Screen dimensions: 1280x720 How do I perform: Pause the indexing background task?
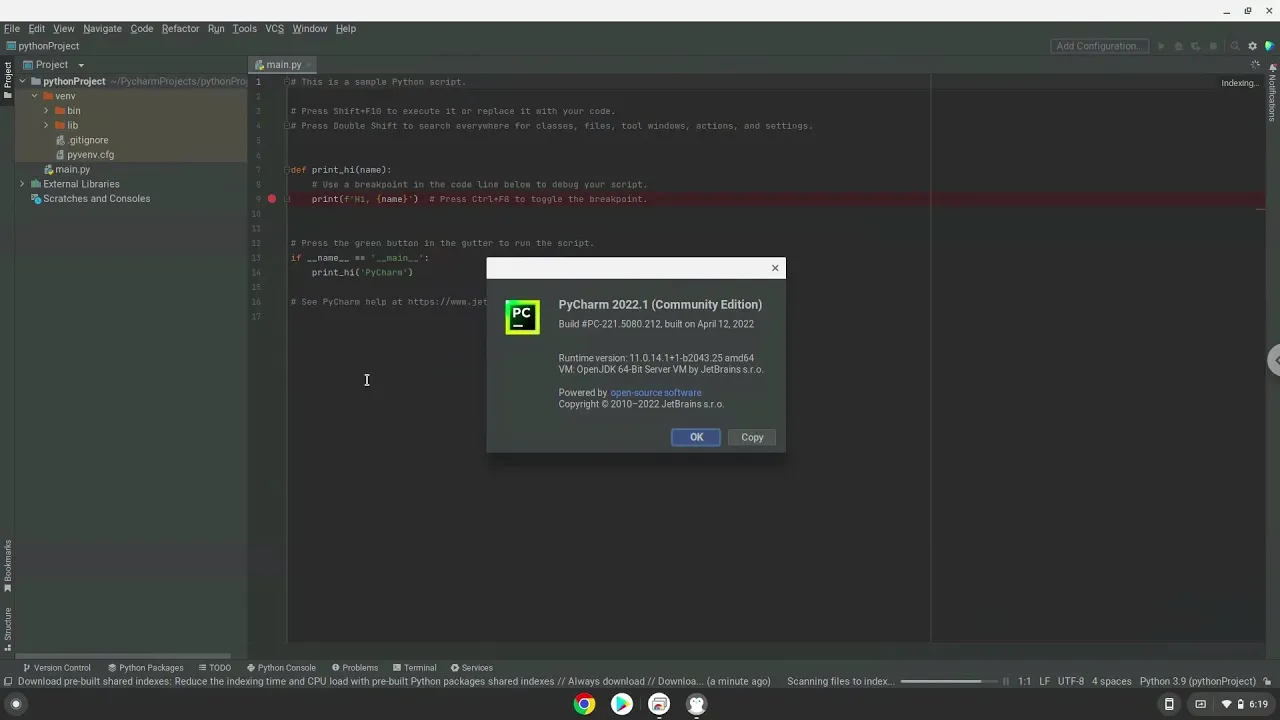point(1006,682)
